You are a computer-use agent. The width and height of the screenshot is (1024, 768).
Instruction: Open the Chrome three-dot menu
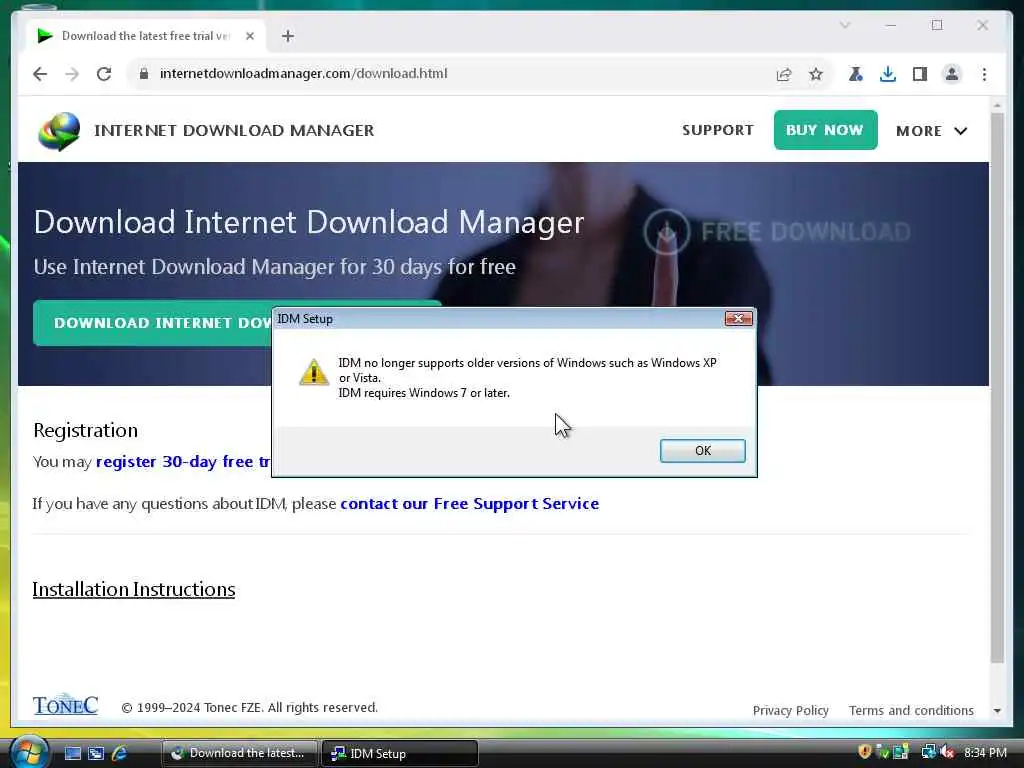[984, 74]
